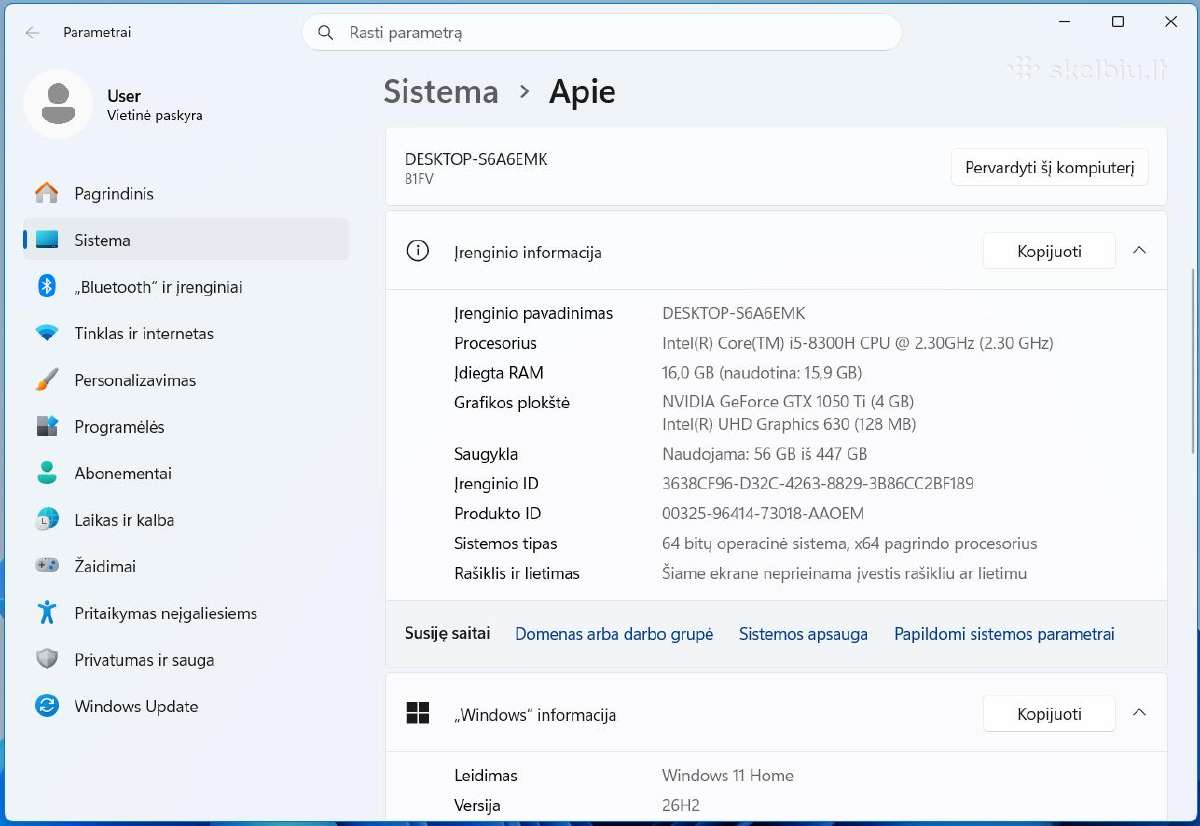This screenshot has width=1200, height=826.
Task: Click Kopijuoti in „Windows" informacija section
Action: [x=1049, y=713]
